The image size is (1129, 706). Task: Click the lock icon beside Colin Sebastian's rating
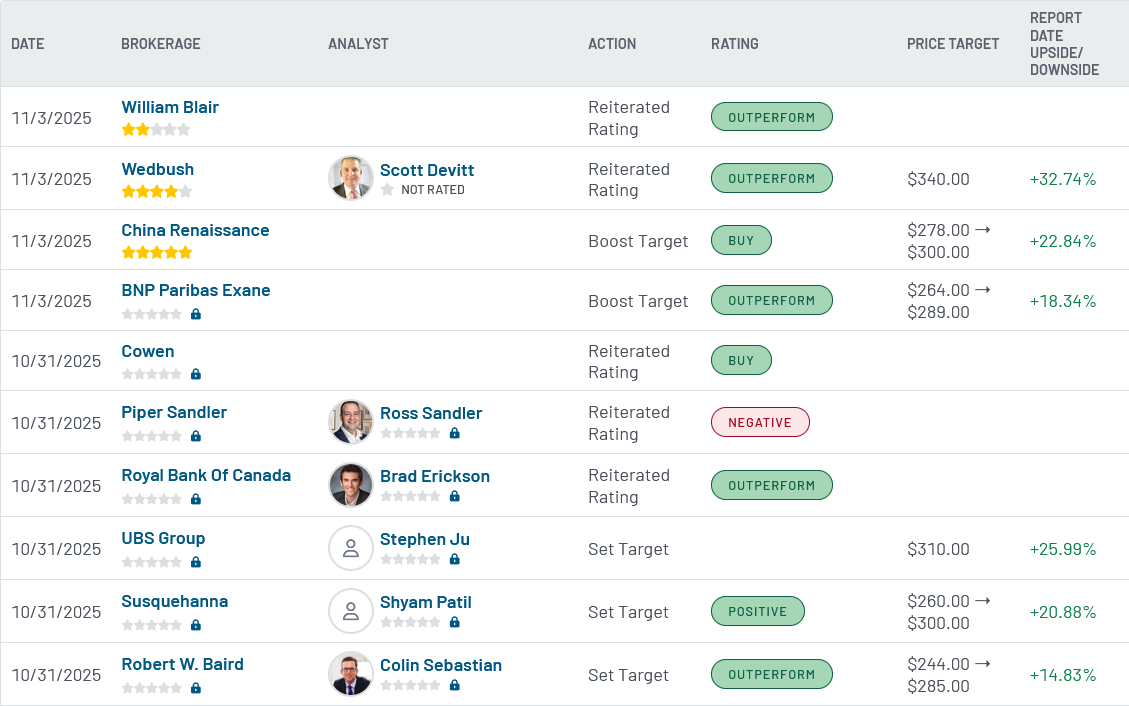(x=454, y=685)
